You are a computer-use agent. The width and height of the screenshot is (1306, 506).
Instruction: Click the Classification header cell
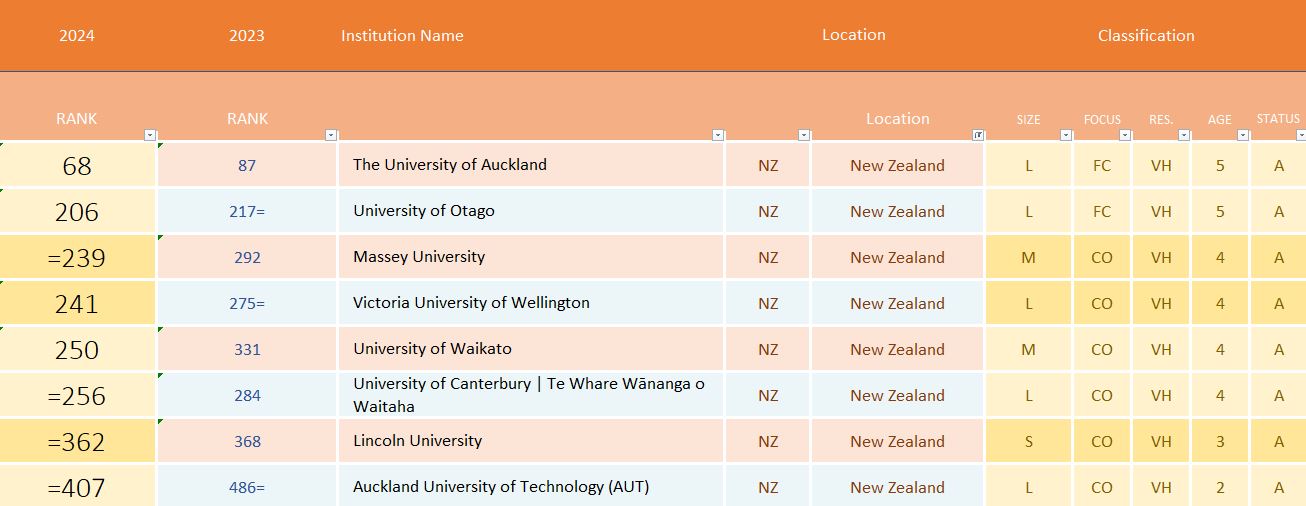[1145, 36]
